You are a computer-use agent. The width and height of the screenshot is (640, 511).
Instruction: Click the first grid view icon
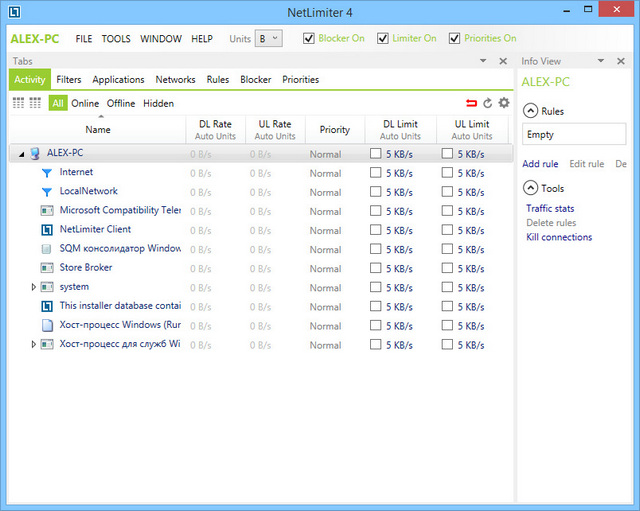18,103
